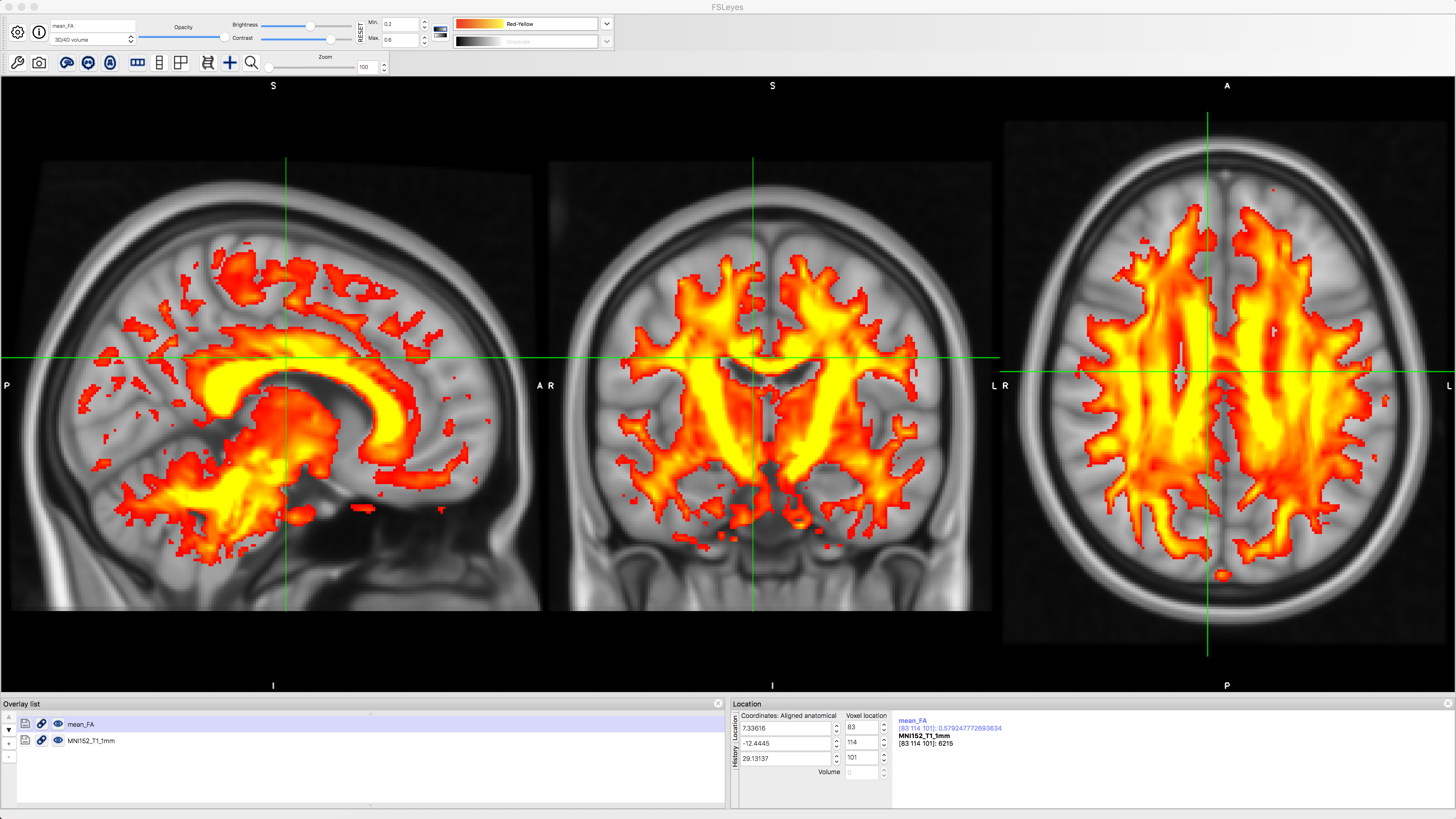Switch to the History vertical tab

[735, 756]
